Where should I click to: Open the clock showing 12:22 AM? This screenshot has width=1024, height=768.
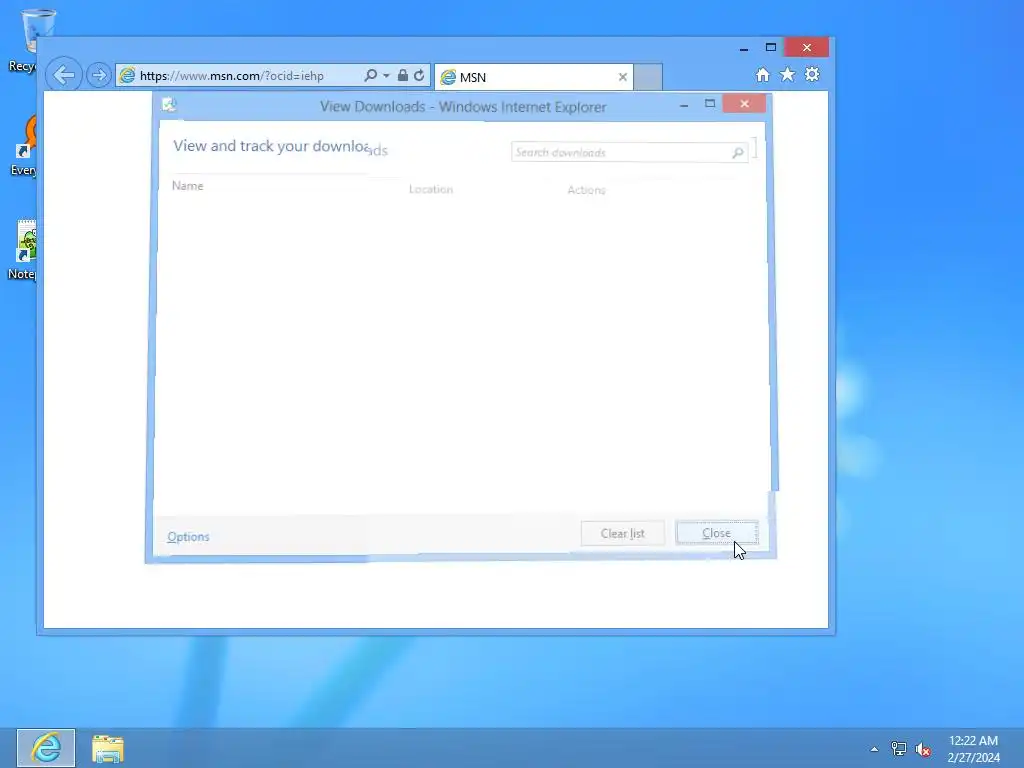973,749
